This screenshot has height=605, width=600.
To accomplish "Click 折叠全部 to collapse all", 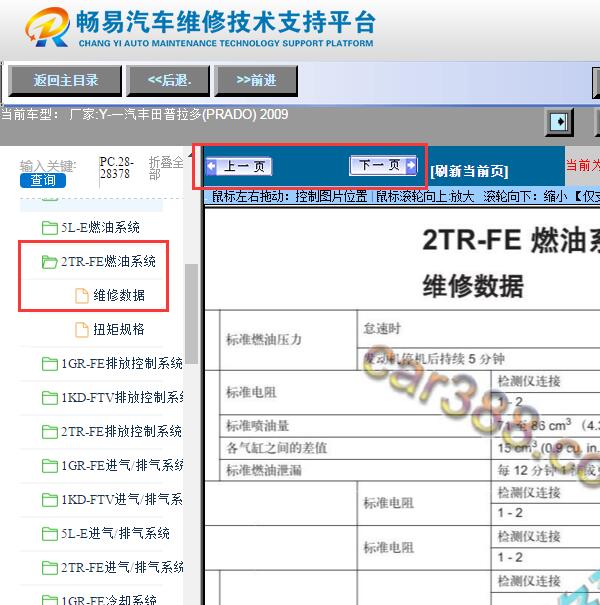I will point(166,168).
